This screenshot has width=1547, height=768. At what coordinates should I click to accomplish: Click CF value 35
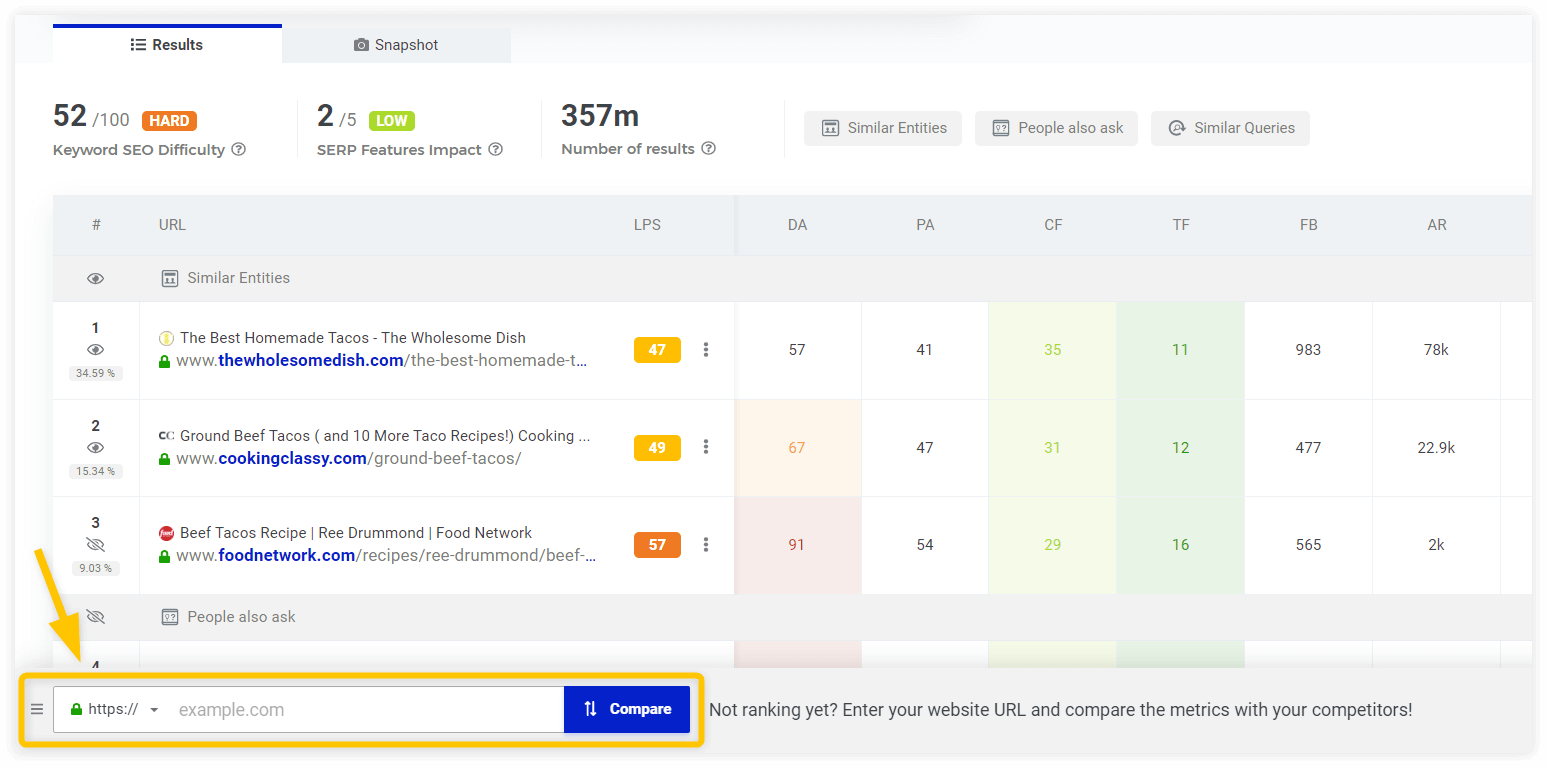[1053, 350]
